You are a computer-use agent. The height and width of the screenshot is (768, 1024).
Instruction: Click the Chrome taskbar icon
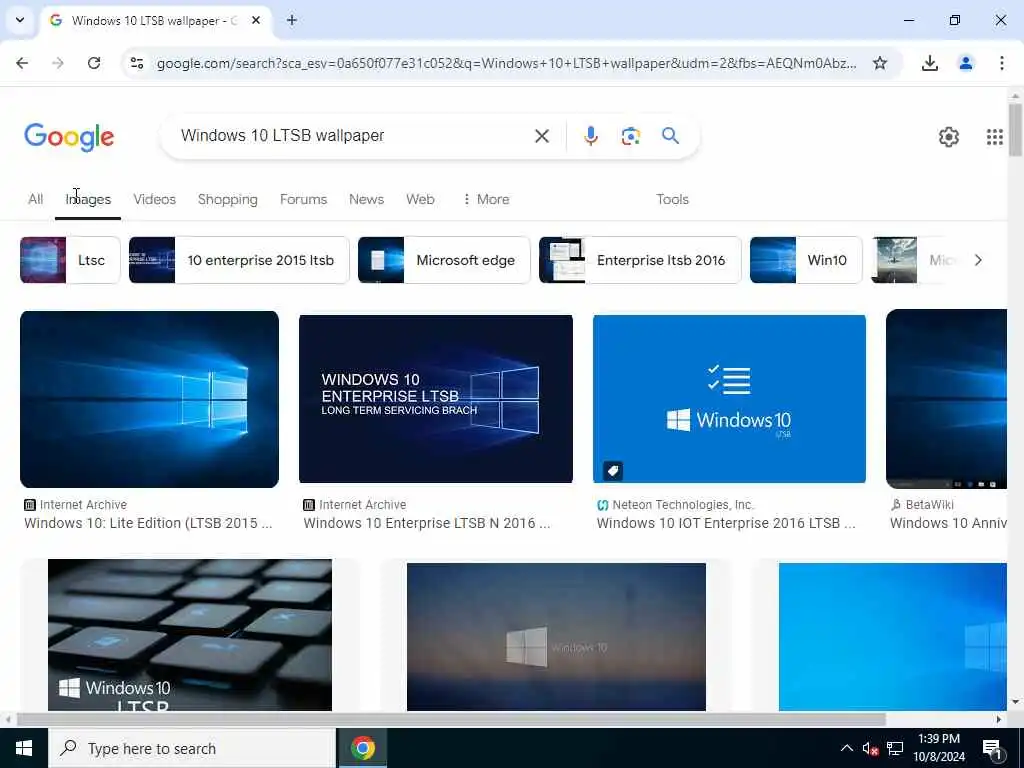(362, 748)
